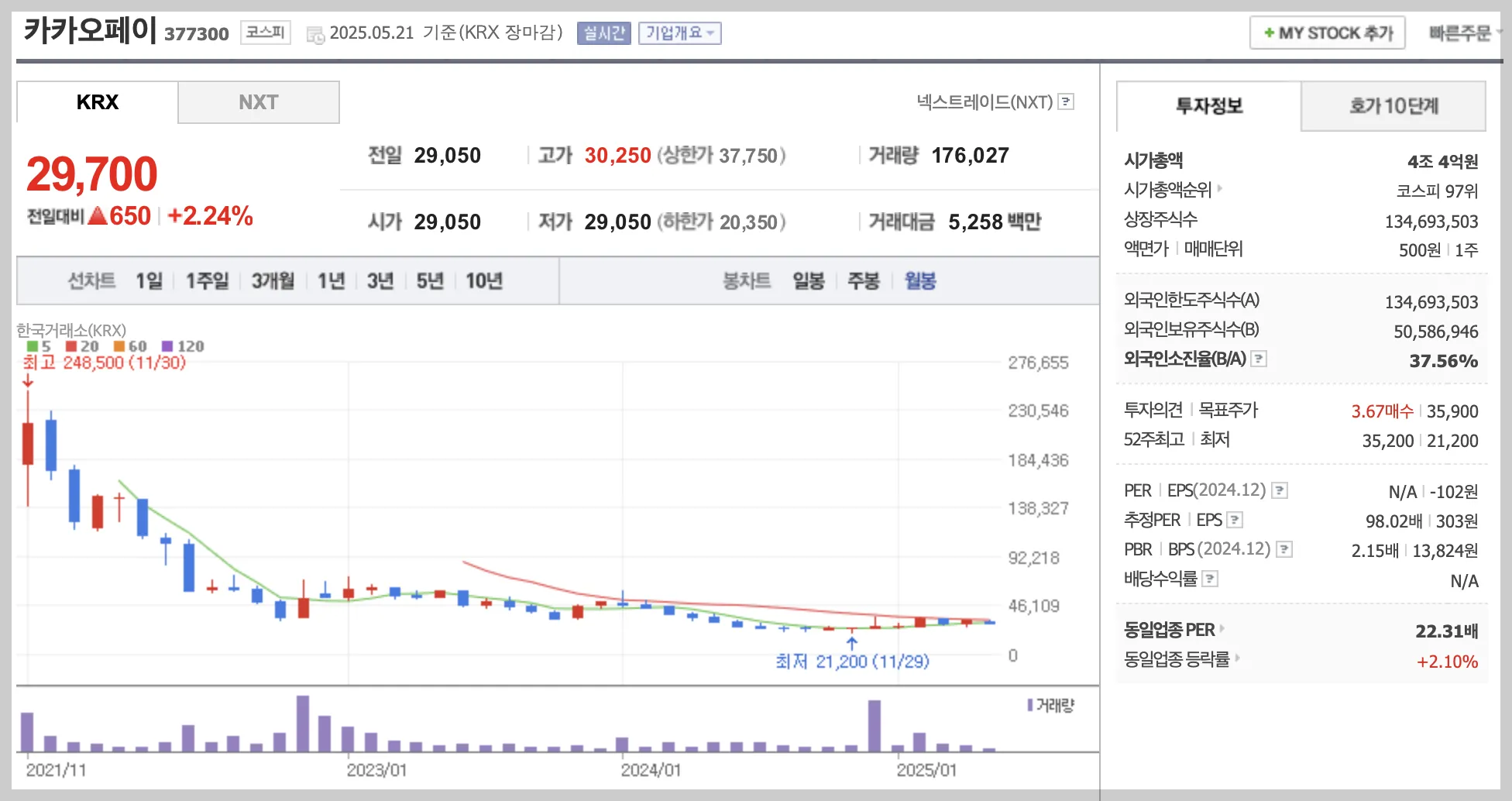
Task: Click the 카카오페이 stock name heading
Action: click(x=90, y=31)
